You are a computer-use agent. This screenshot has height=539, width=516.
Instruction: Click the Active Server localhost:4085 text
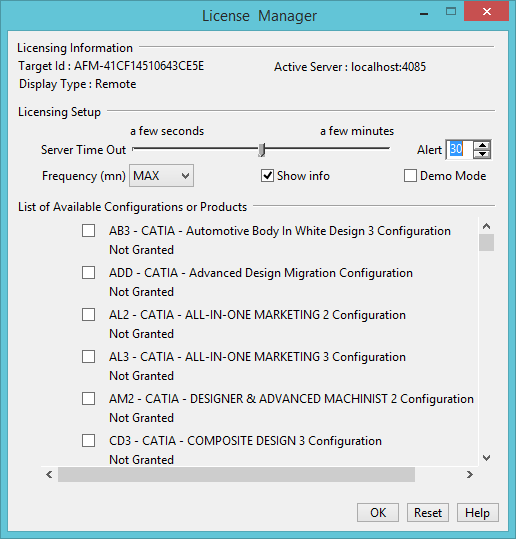350,67
